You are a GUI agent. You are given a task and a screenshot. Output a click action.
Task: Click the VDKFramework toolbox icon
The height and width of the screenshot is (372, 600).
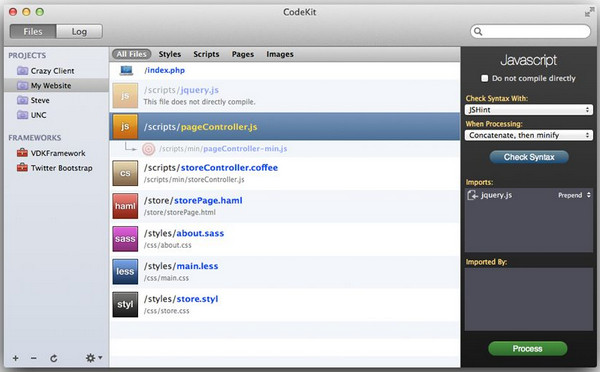click(22, 153)
